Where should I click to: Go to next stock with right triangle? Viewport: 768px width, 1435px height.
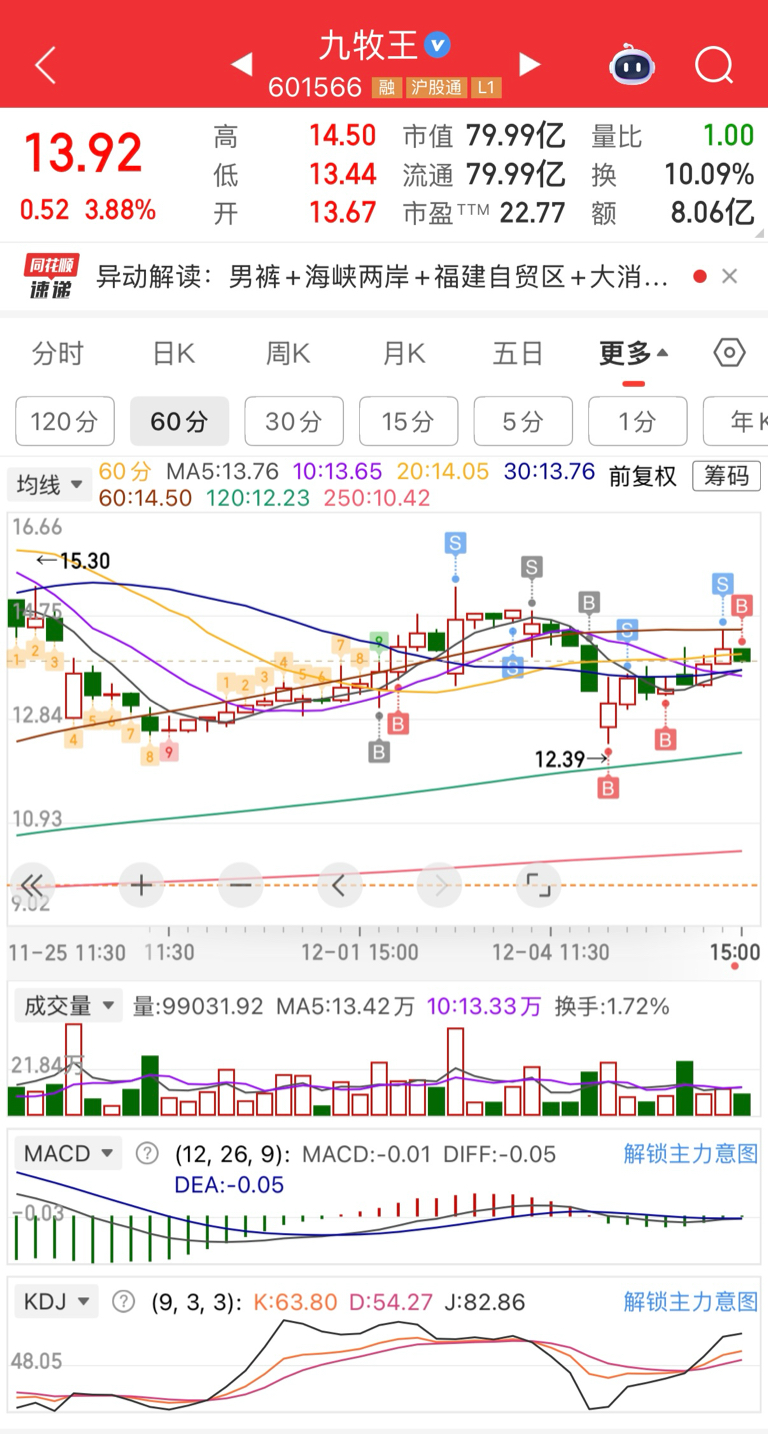[529, 65]
